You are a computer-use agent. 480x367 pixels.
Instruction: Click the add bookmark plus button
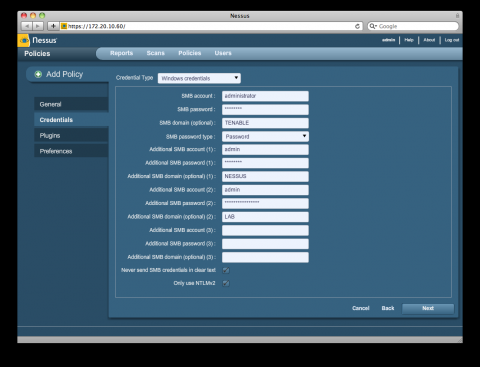click(x=53, y=26)
